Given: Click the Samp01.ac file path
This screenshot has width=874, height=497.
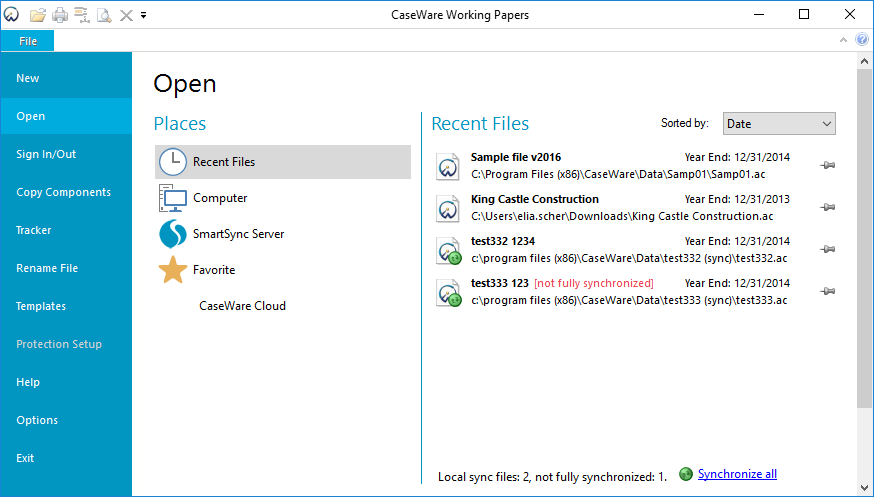Looking at the screenshot, I should 618,174.
